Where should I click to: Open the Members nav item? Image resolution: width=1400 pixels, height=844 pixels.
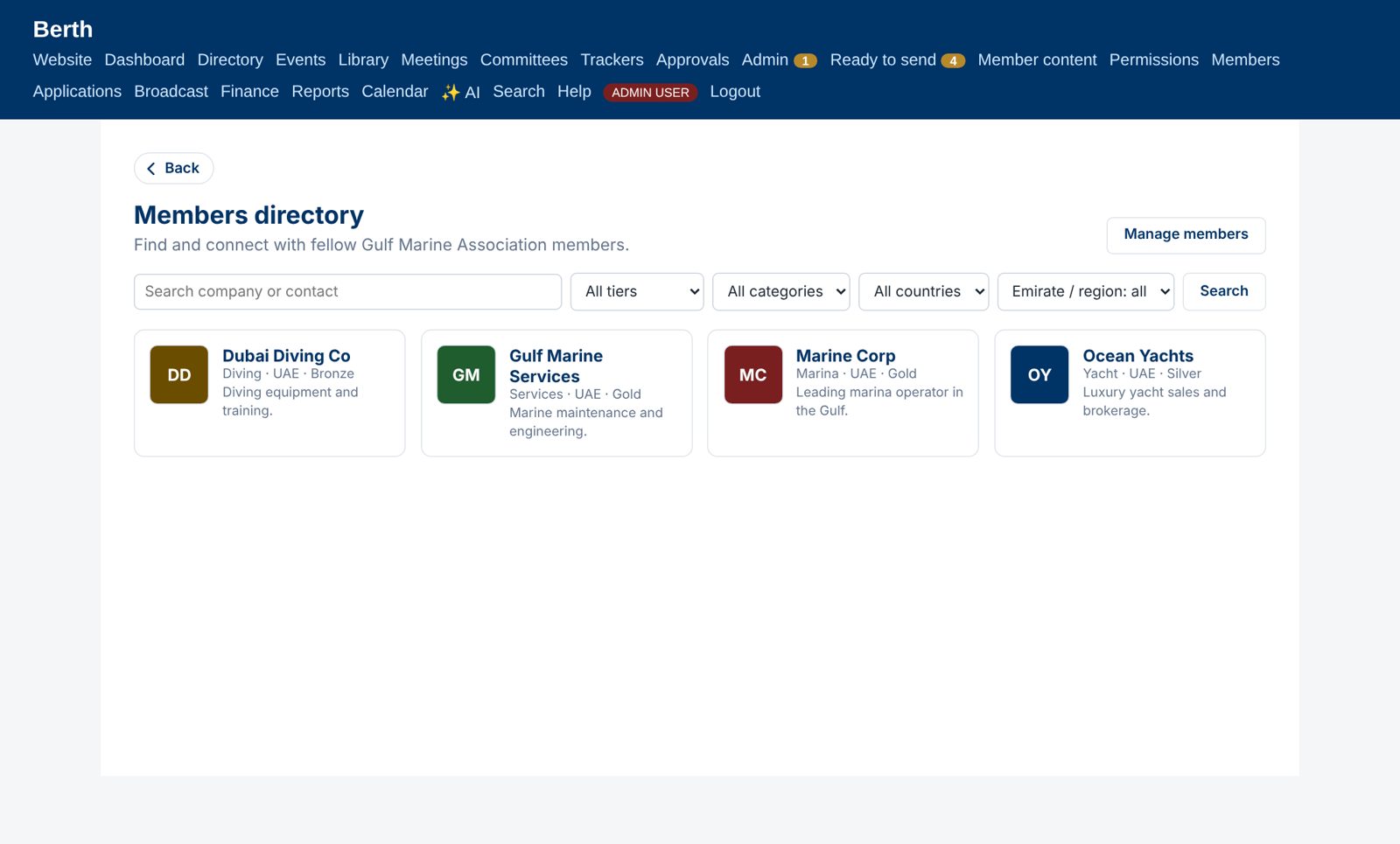click(x=1245, y=59)
